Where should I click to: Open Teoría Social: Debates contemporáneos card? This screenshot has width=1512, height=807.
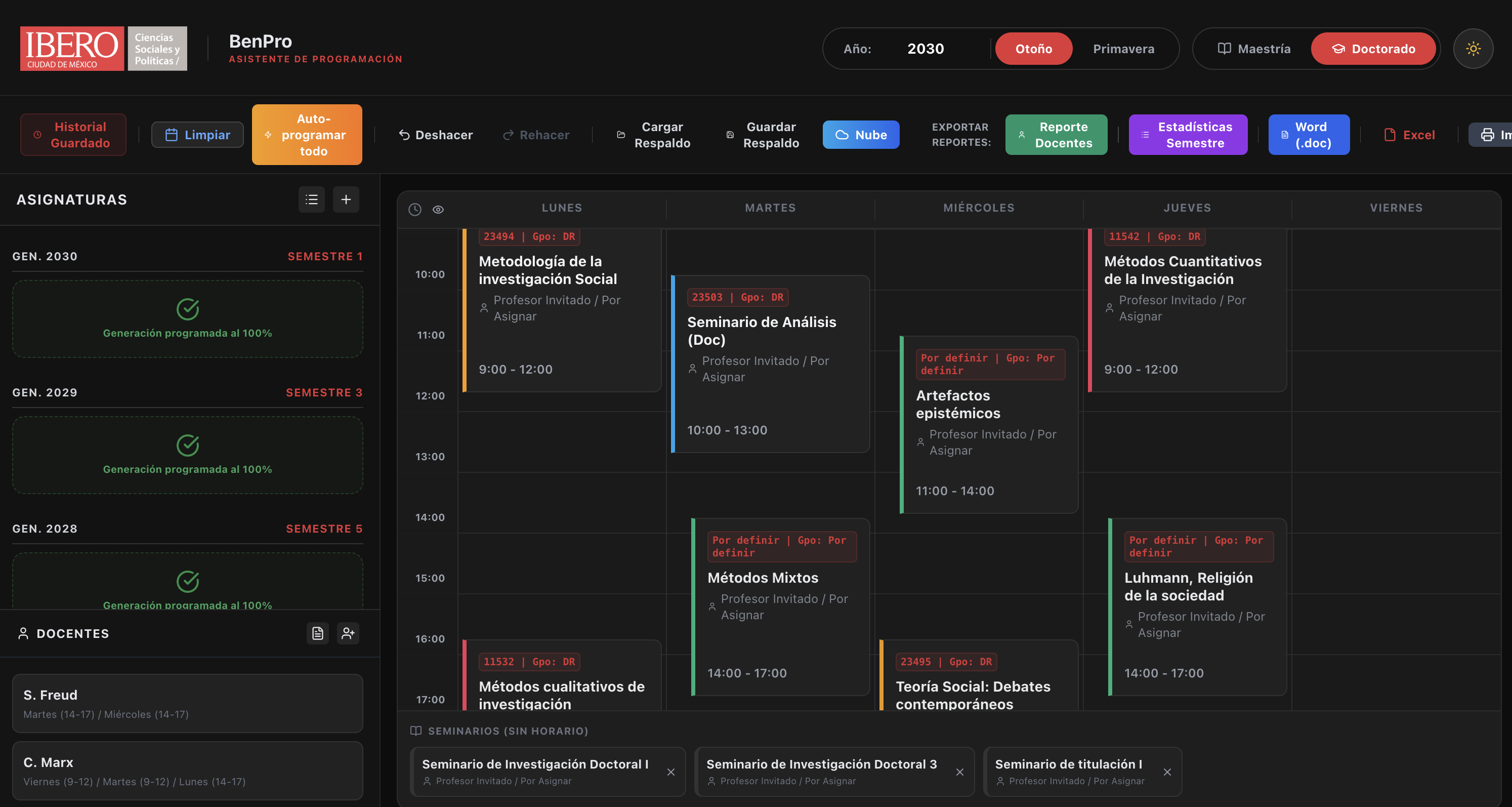pos(979,675)
